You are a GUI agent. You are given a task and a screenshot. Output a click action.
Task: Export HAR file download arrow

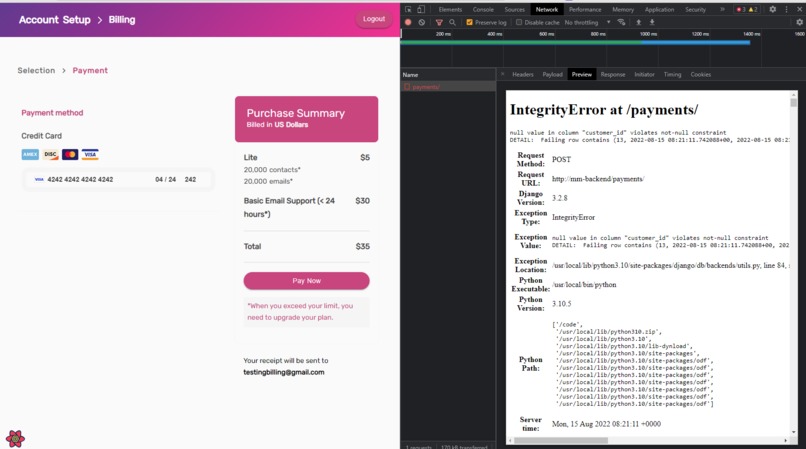(x=652, y=23)
